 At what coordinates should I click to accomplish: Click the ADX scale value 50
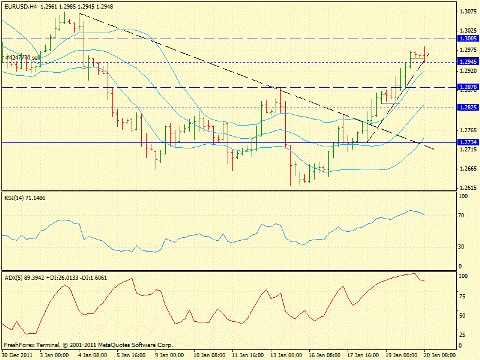462,315
